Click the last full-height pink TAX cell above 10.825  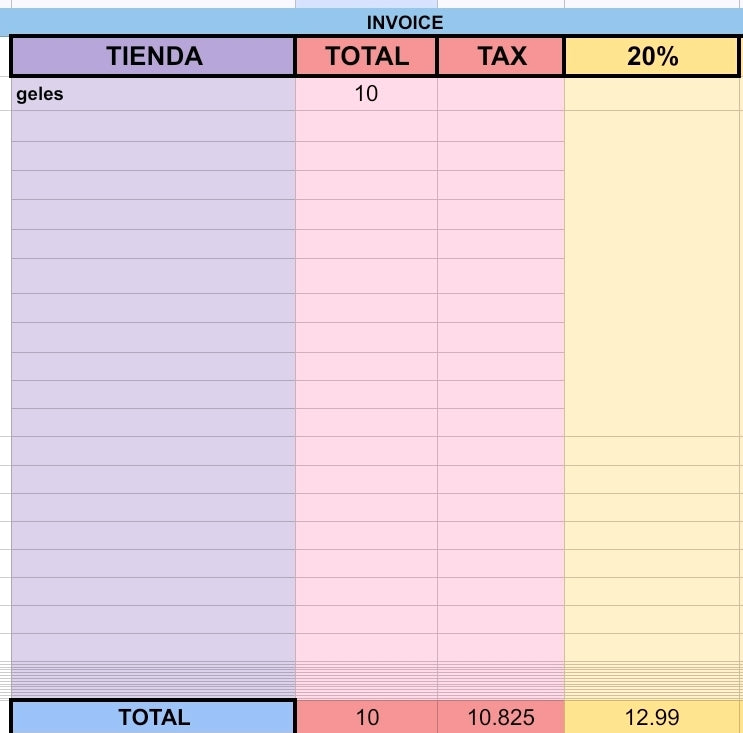(501, 647)
